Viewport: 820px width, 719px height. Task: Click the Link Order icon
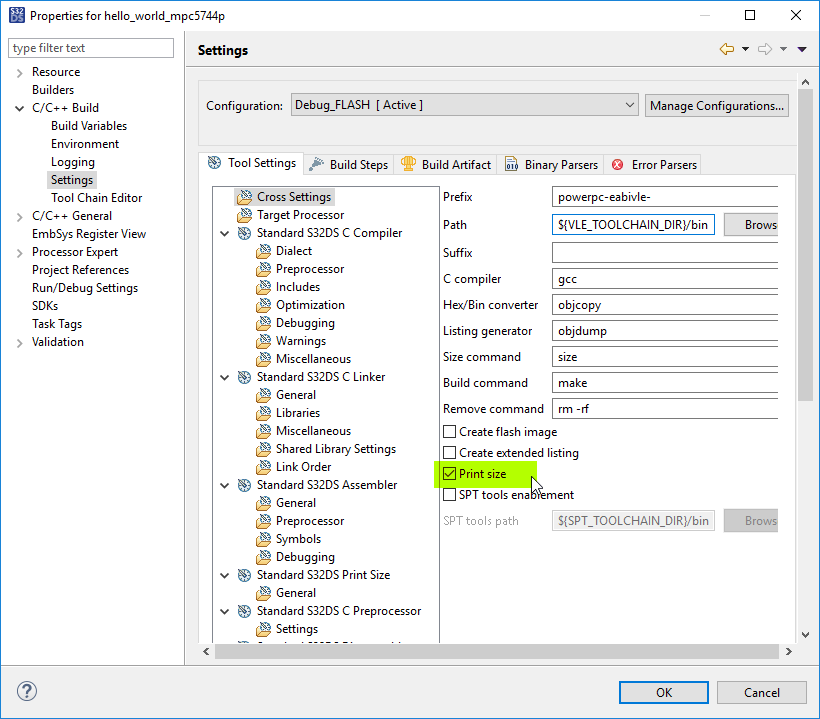pyautogui.click(x=264, y=467)
